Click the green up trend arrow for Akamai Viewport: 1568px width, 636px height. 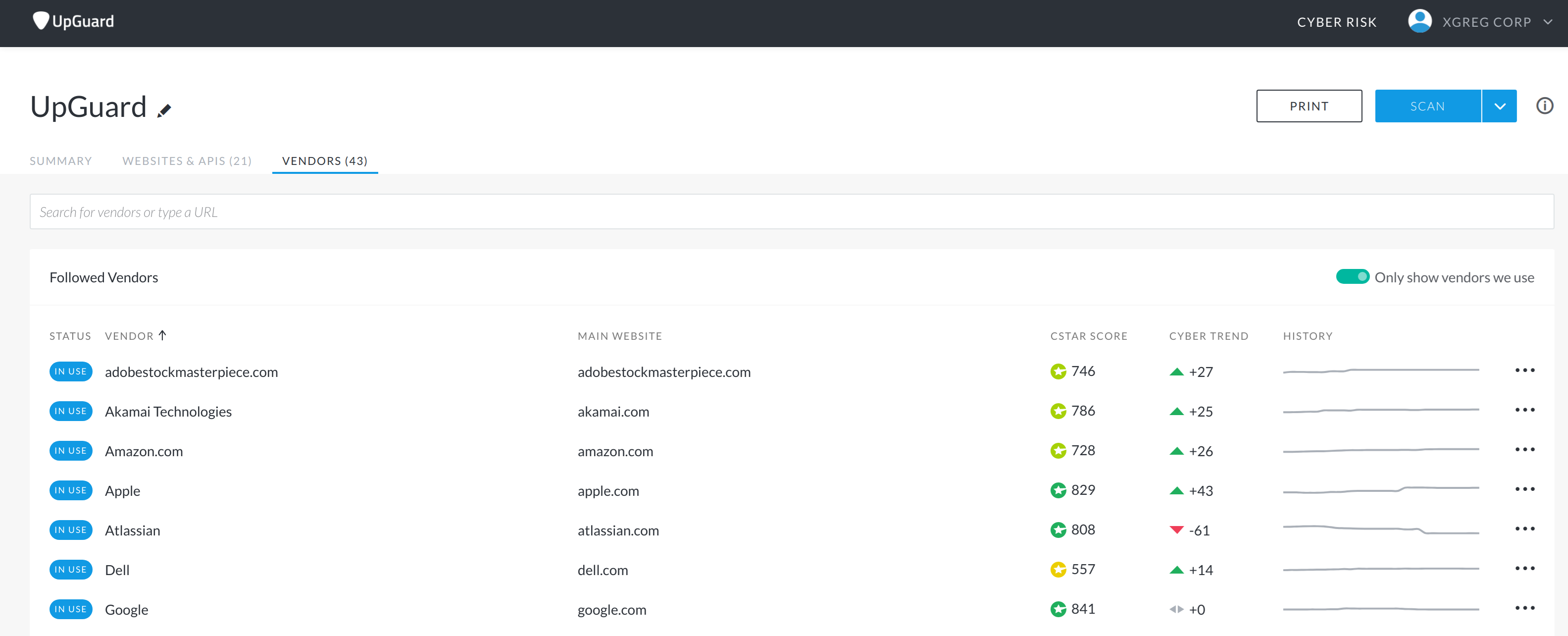[1176, 411]
